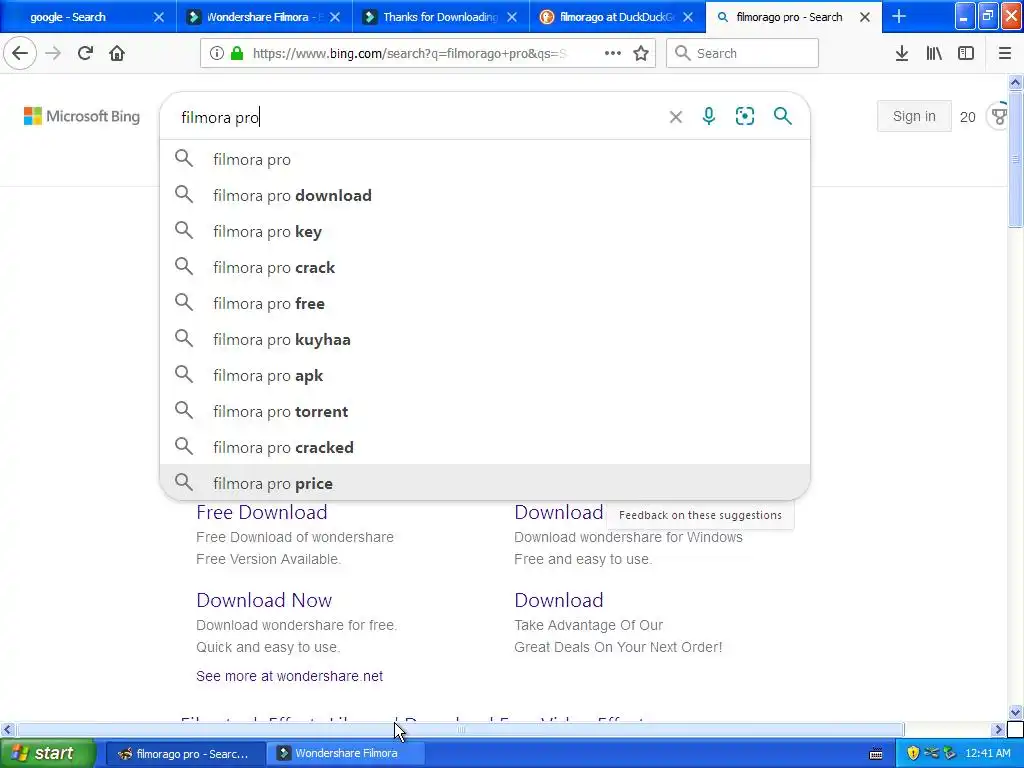
Task: Open Firefox downloads arrow
Action: (902, 54)
